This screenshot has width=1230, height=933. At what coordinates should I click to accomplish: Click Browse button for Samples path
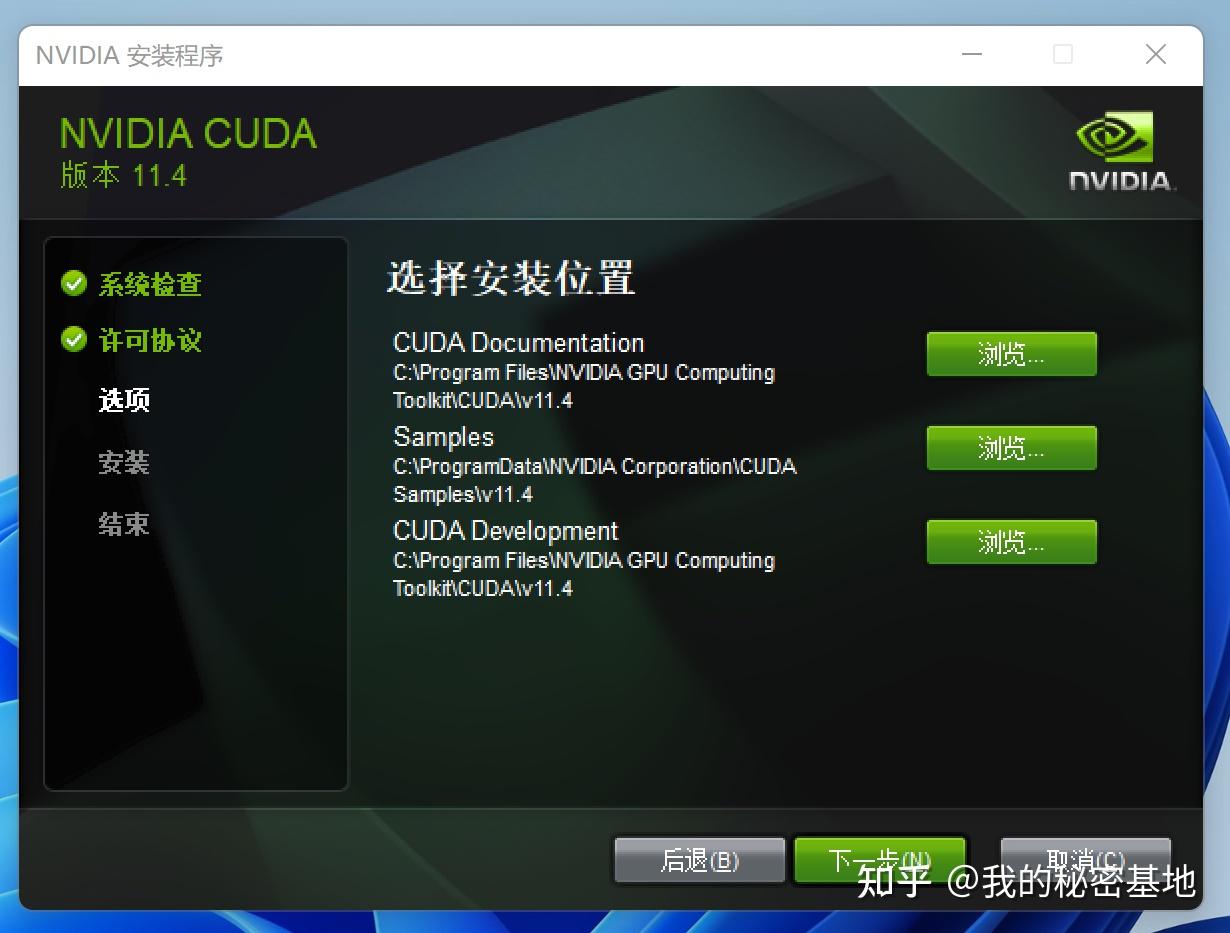(1011, 448)
